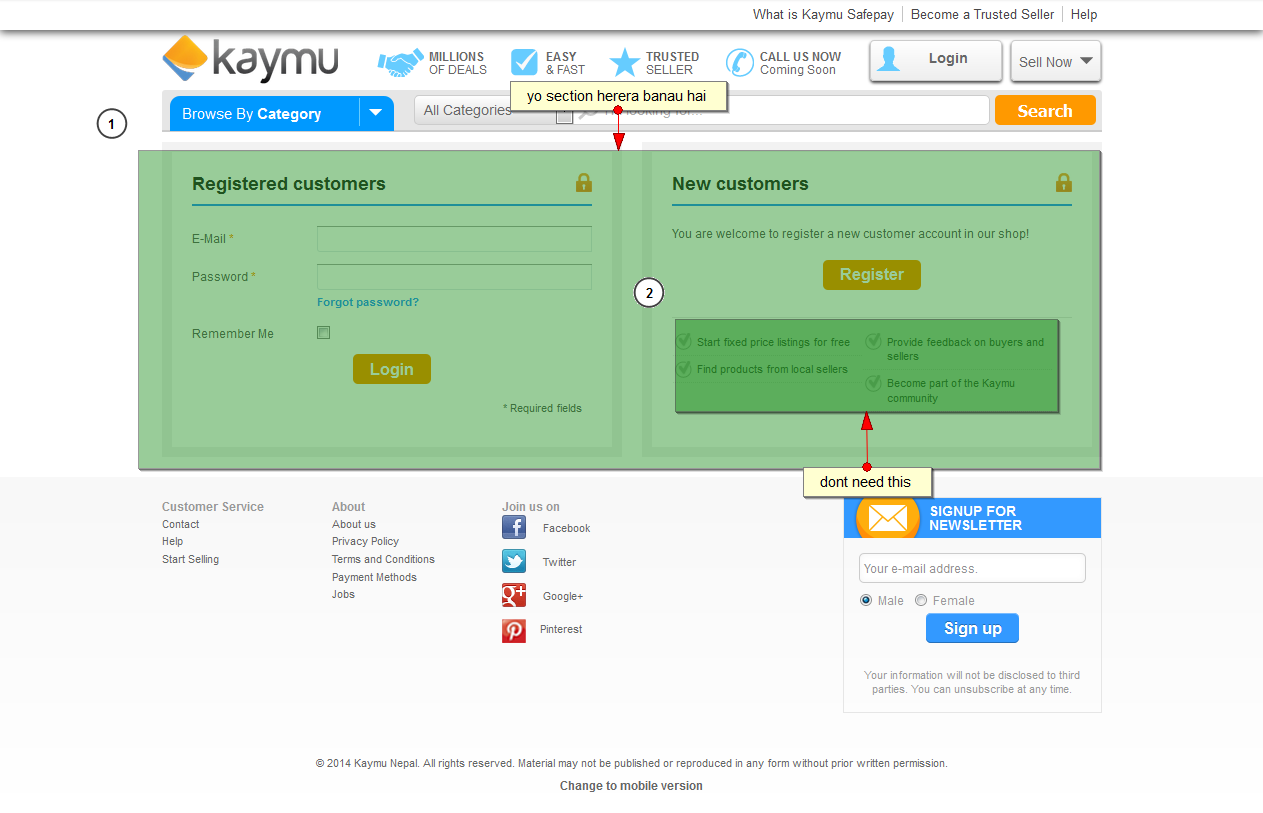This screenshot has width=1263, height=813.
Task: Select the Male radio button
Action: coord(866,601)
